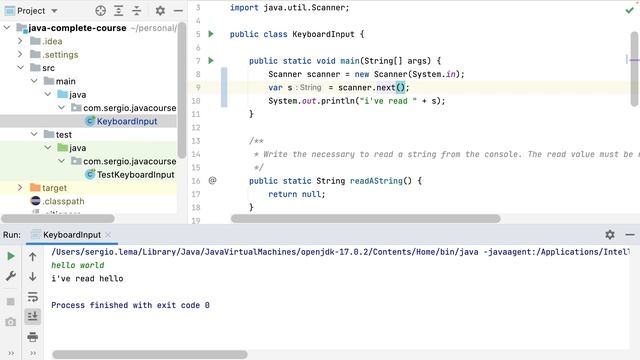The image size is (640, 360).
Task: Collapse all project tree nodes icon
Action: tap(137, 11)
